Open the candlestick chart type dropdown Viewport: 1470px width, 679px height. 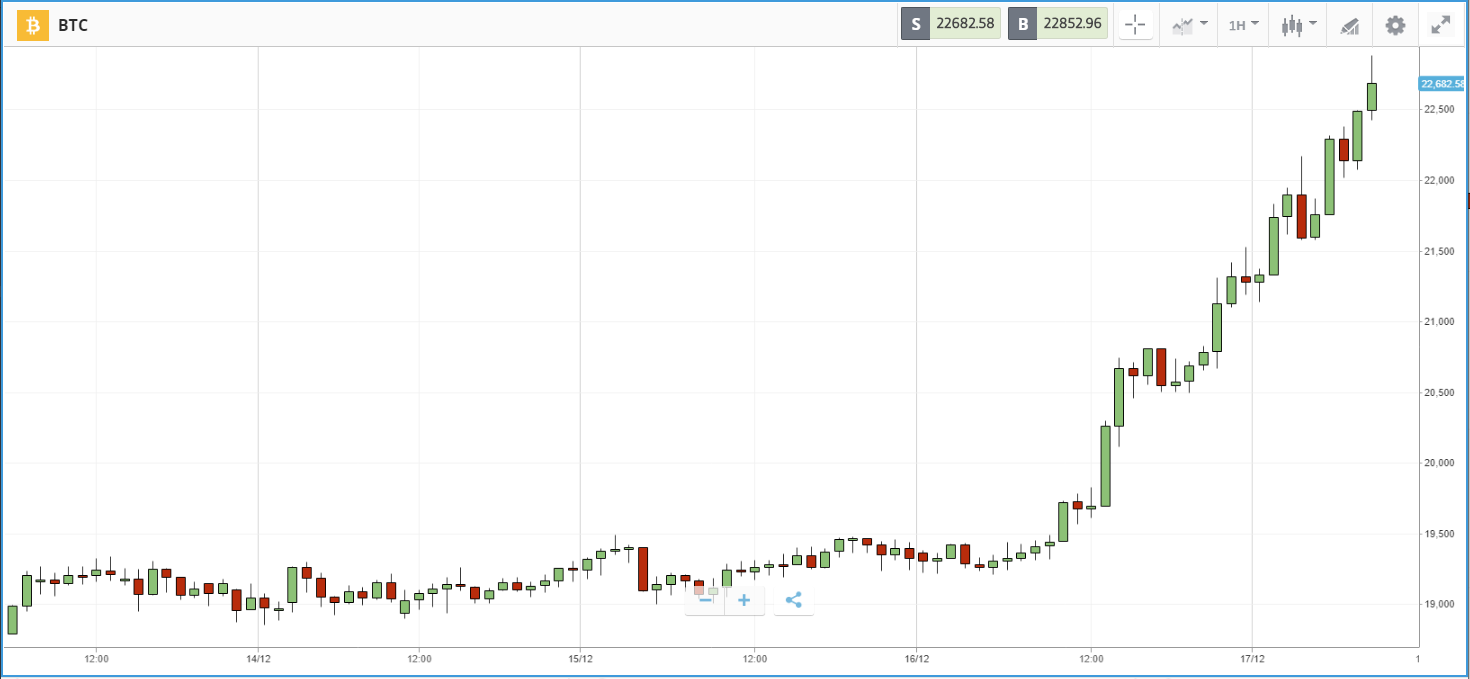click(1299, 25)
